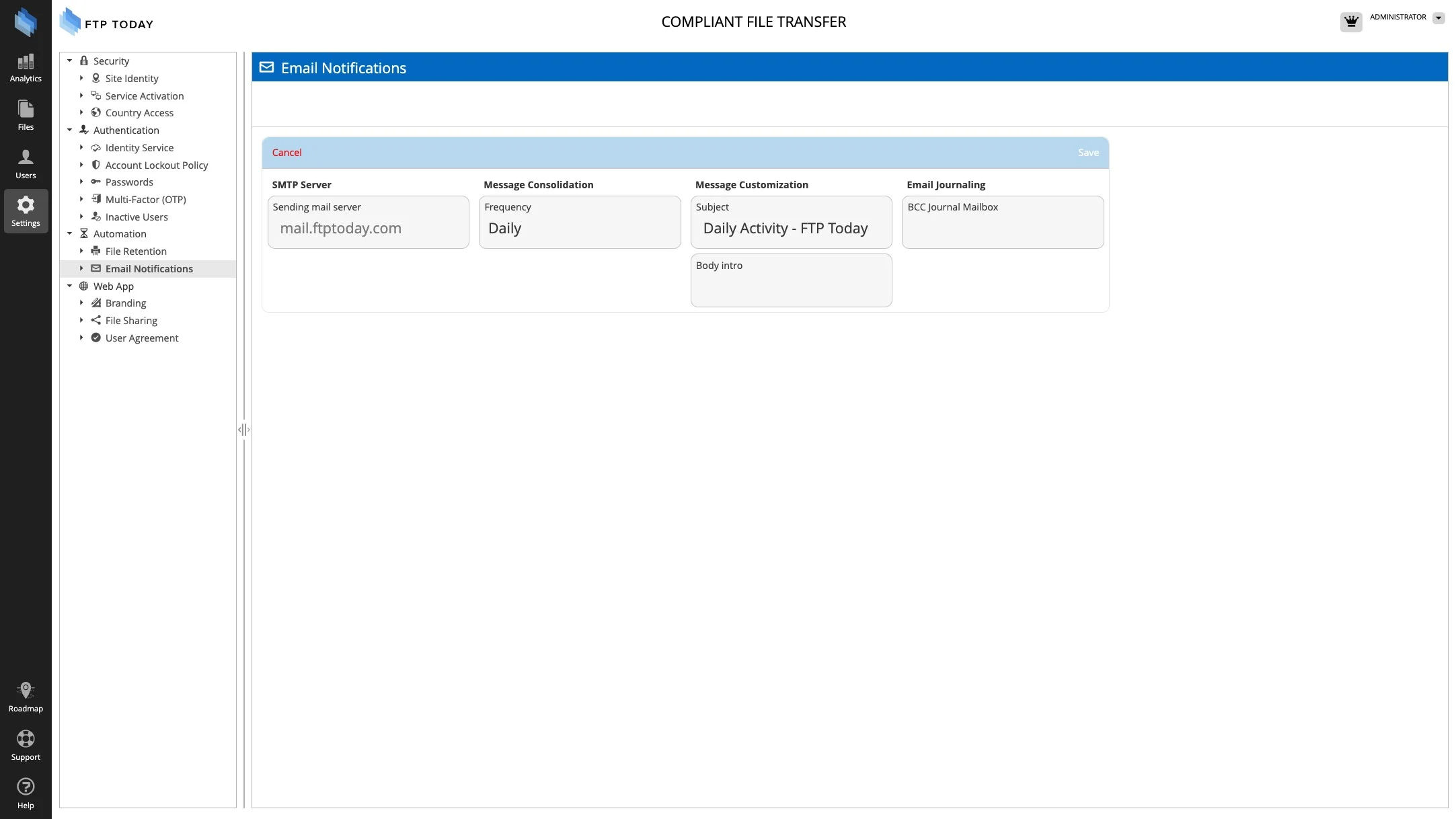Image resolution: width=1456 pixels, height=819 pixels.
Task: Select Multi-Factor (OTP) in settings tree
Action: [x=145, y=200]
